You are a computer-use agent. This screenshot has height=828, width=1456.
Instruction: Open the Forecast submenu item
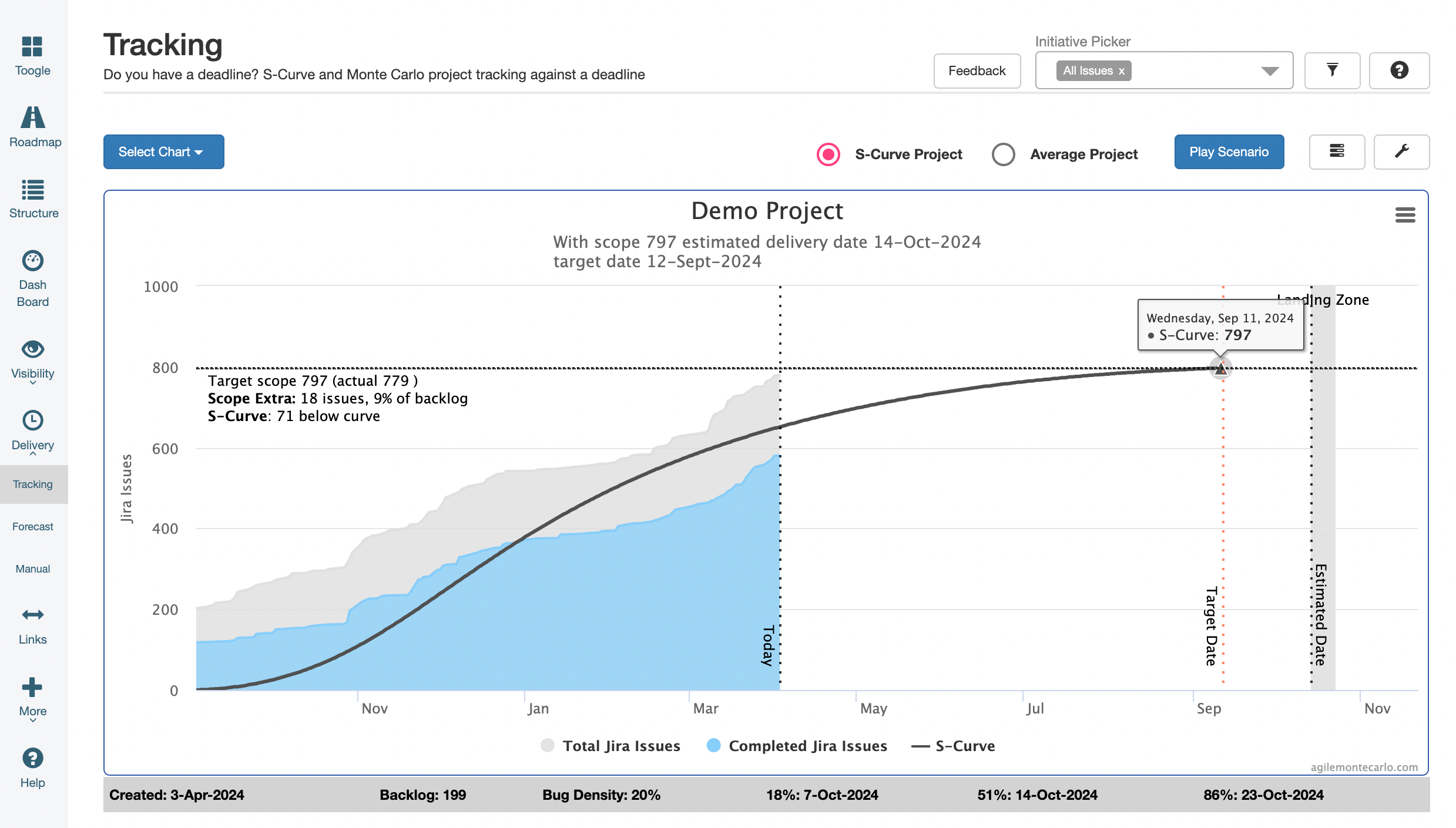pyautogui.click(x=33, y=527)
